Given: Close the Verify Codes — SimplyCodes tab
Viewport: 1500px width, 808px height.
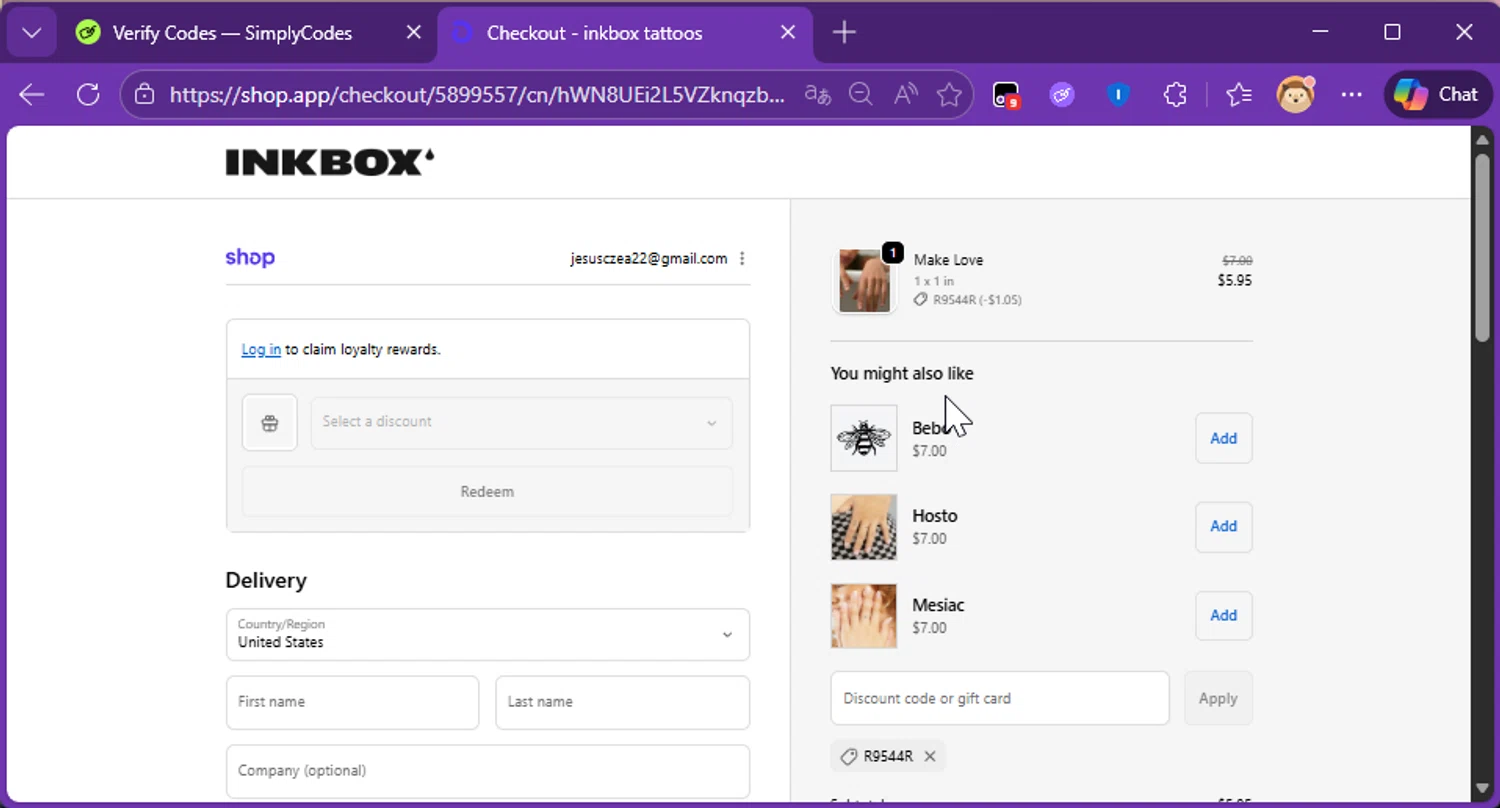Looking at the screenshot, I should (413, 33).
